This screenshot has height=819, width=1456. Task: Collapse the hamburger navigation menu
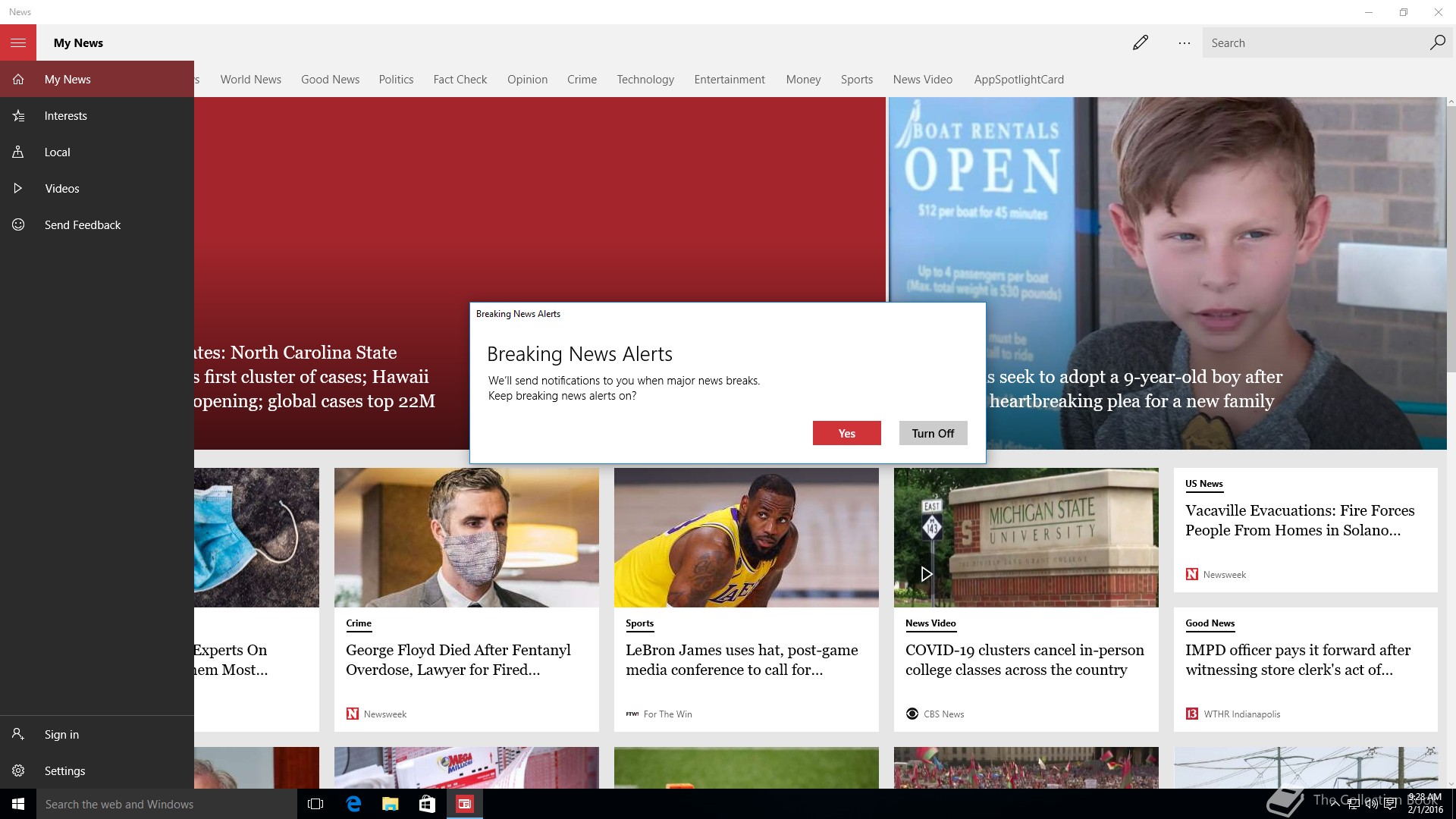click(x=18, y=42)
